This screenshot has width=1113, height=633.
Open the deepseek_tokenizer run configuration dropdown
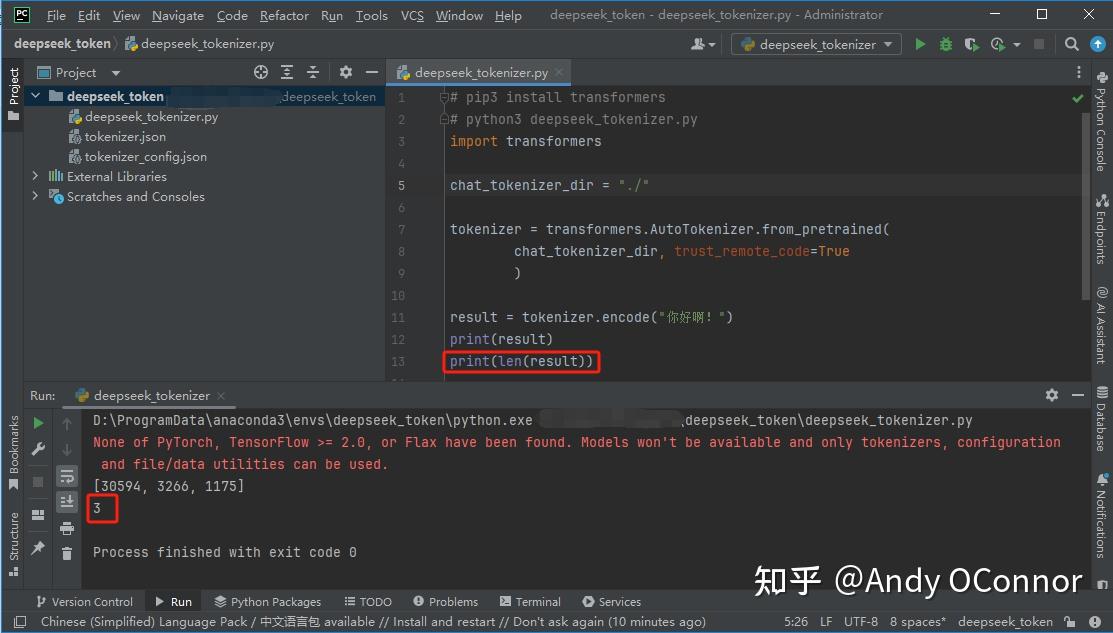[816, 44]
